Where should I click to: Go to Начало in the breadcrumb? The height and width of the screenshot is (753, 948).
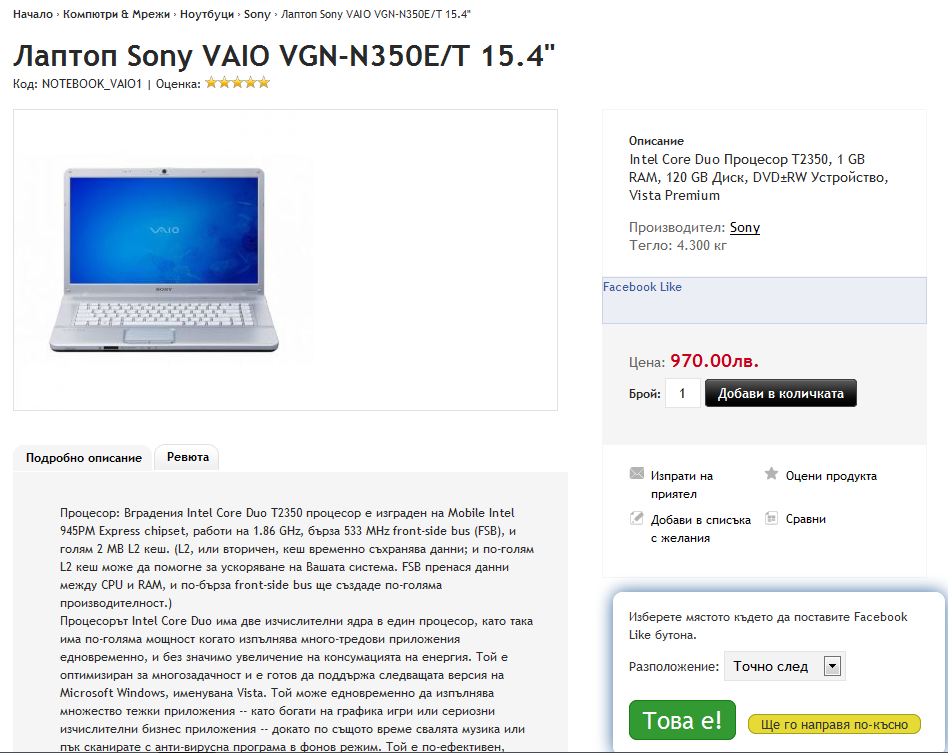click(33, 14)
